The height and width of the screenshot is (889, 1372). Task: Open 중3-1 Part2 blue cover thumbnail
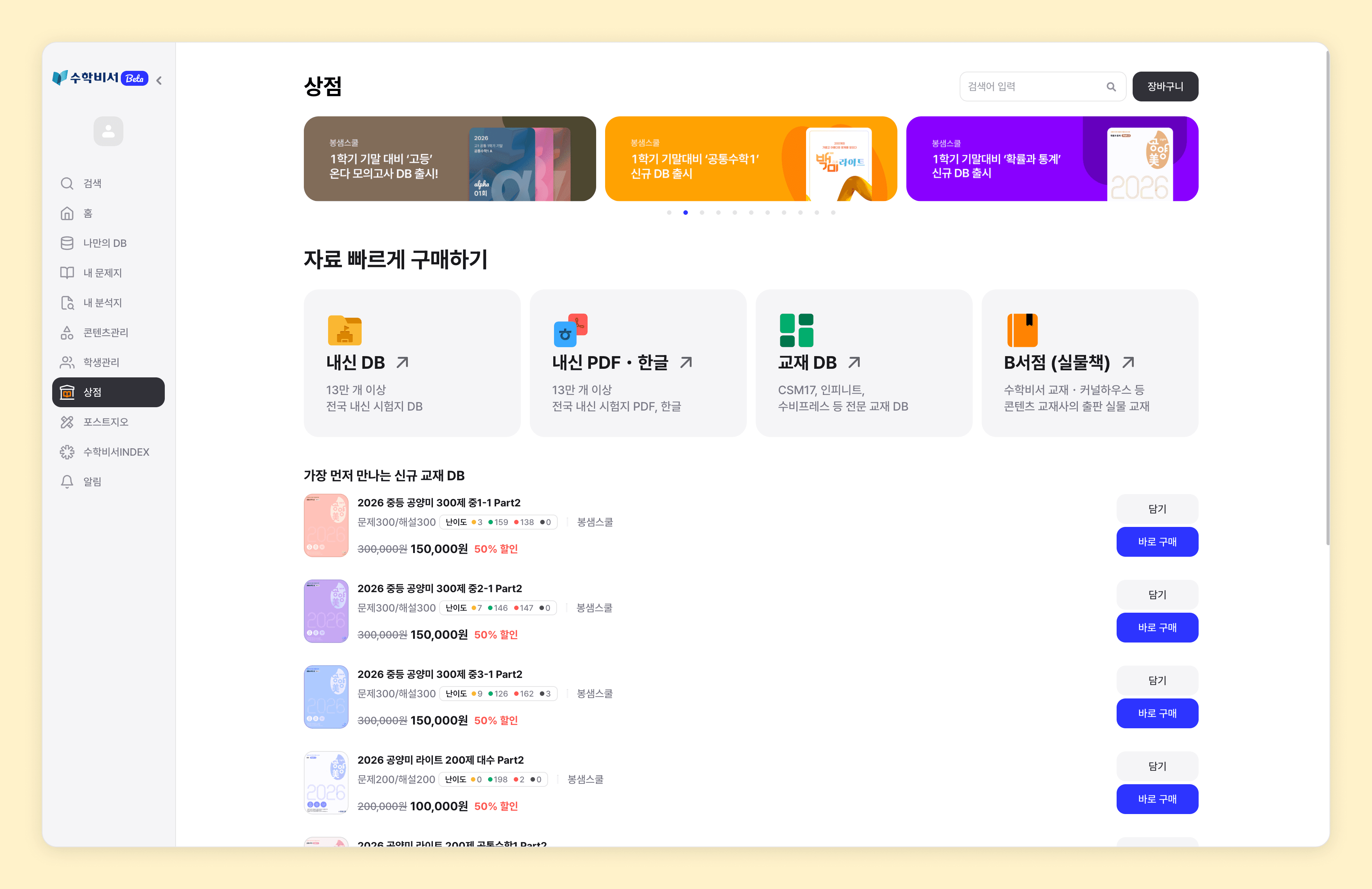tap(326, 697)
